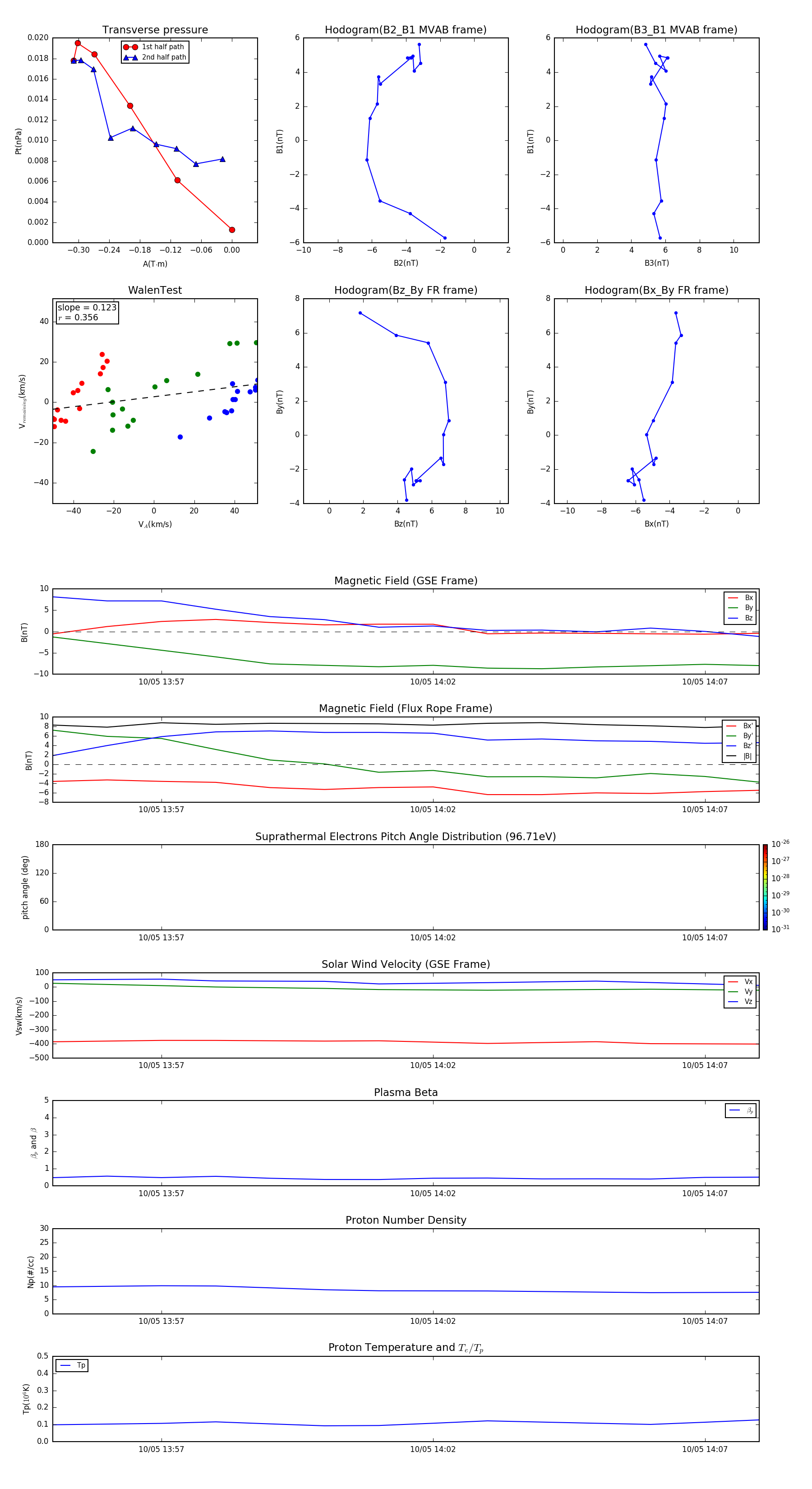
Task: Select the Bx' entry in Flux Rope legend
Action: pyautogui.click(x=739, y=726)
